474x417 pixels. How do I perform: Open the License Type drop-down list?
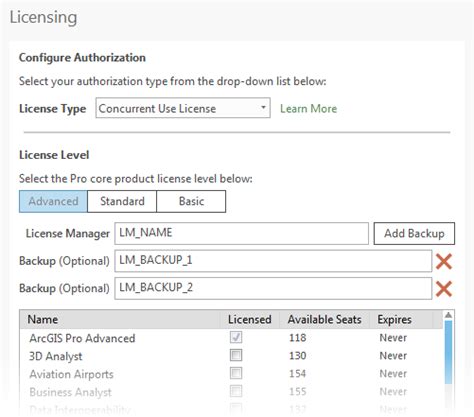point(183,108)
